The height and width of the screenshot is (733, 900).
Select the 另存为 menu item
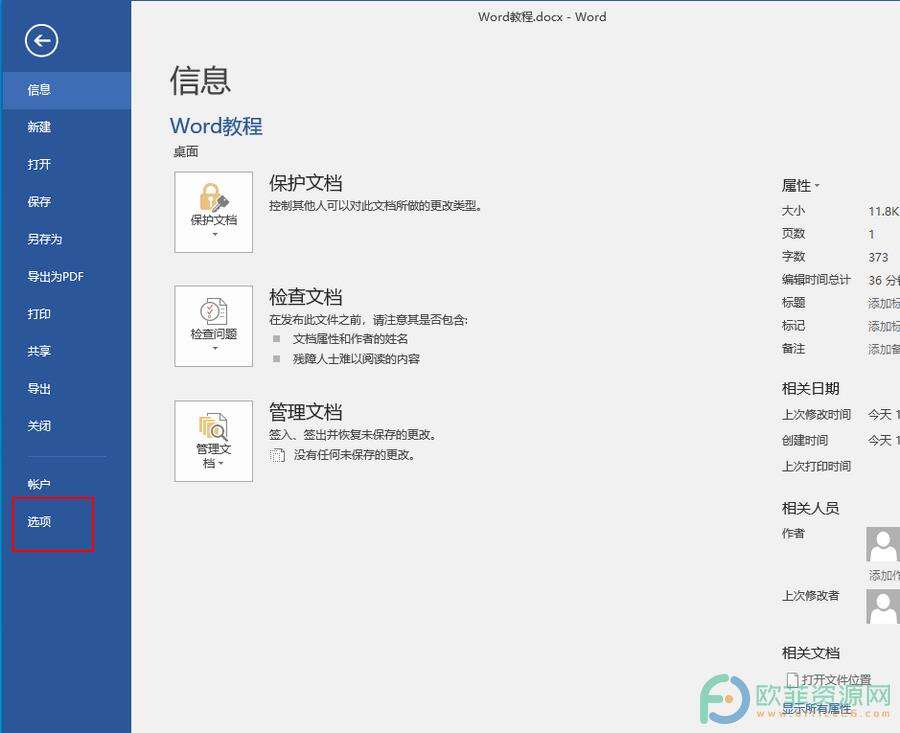click(65, 239)
